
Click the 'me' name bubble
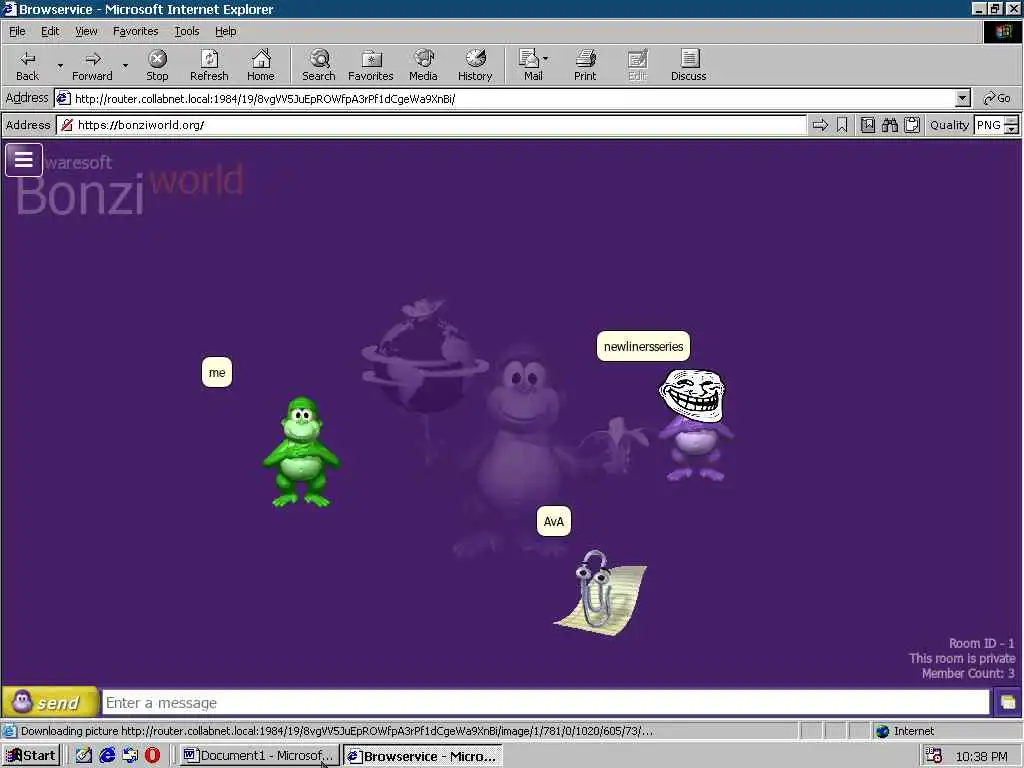click(x=217, y=372)
